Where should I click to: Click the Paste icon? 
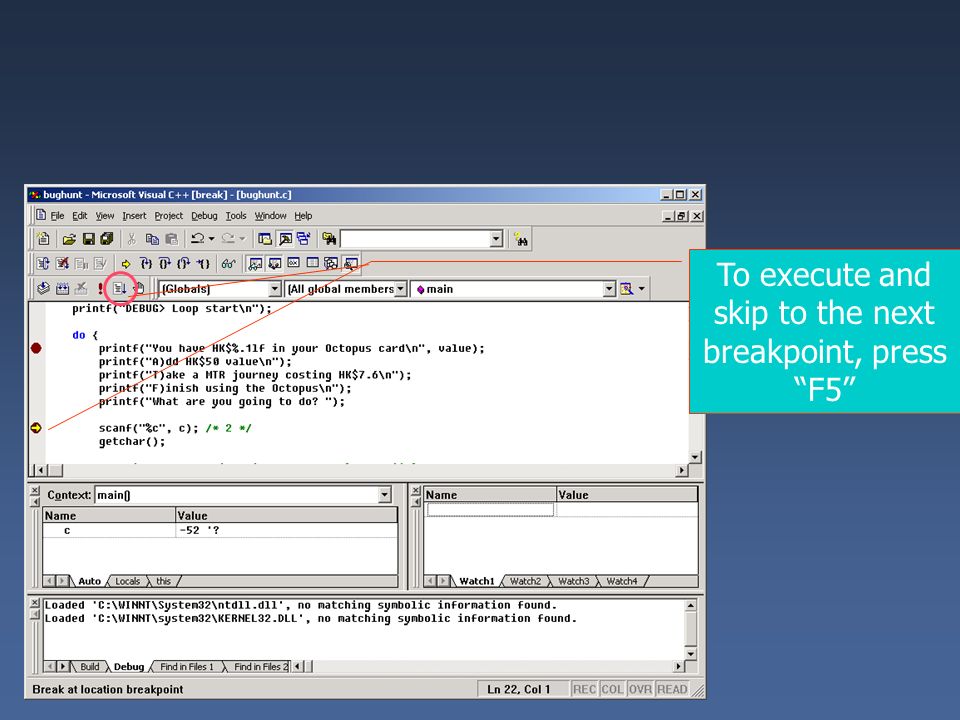coord(171,239)
